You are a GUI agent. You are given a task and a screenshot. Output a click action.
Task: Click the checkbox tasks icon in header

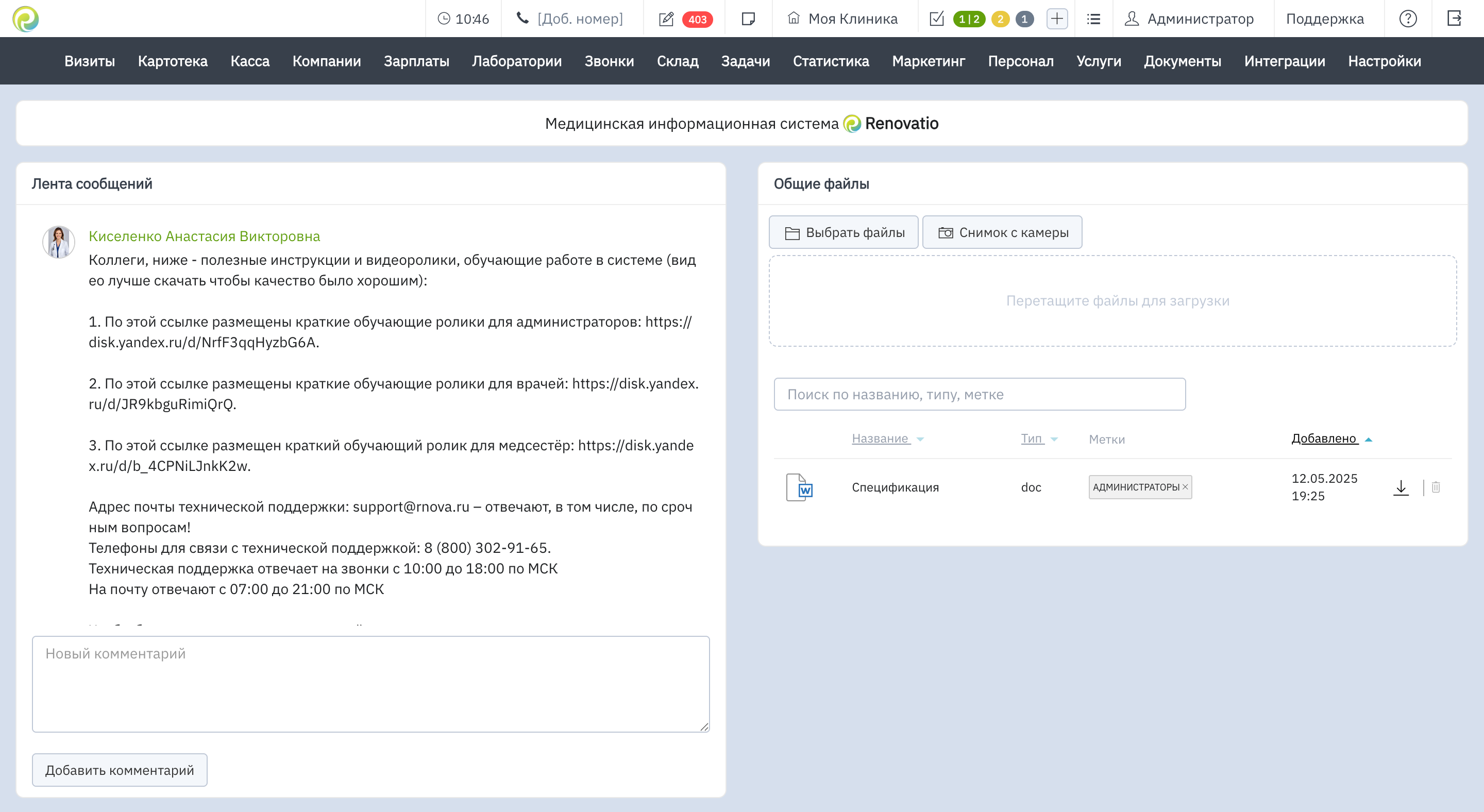(x=937, y=19)
